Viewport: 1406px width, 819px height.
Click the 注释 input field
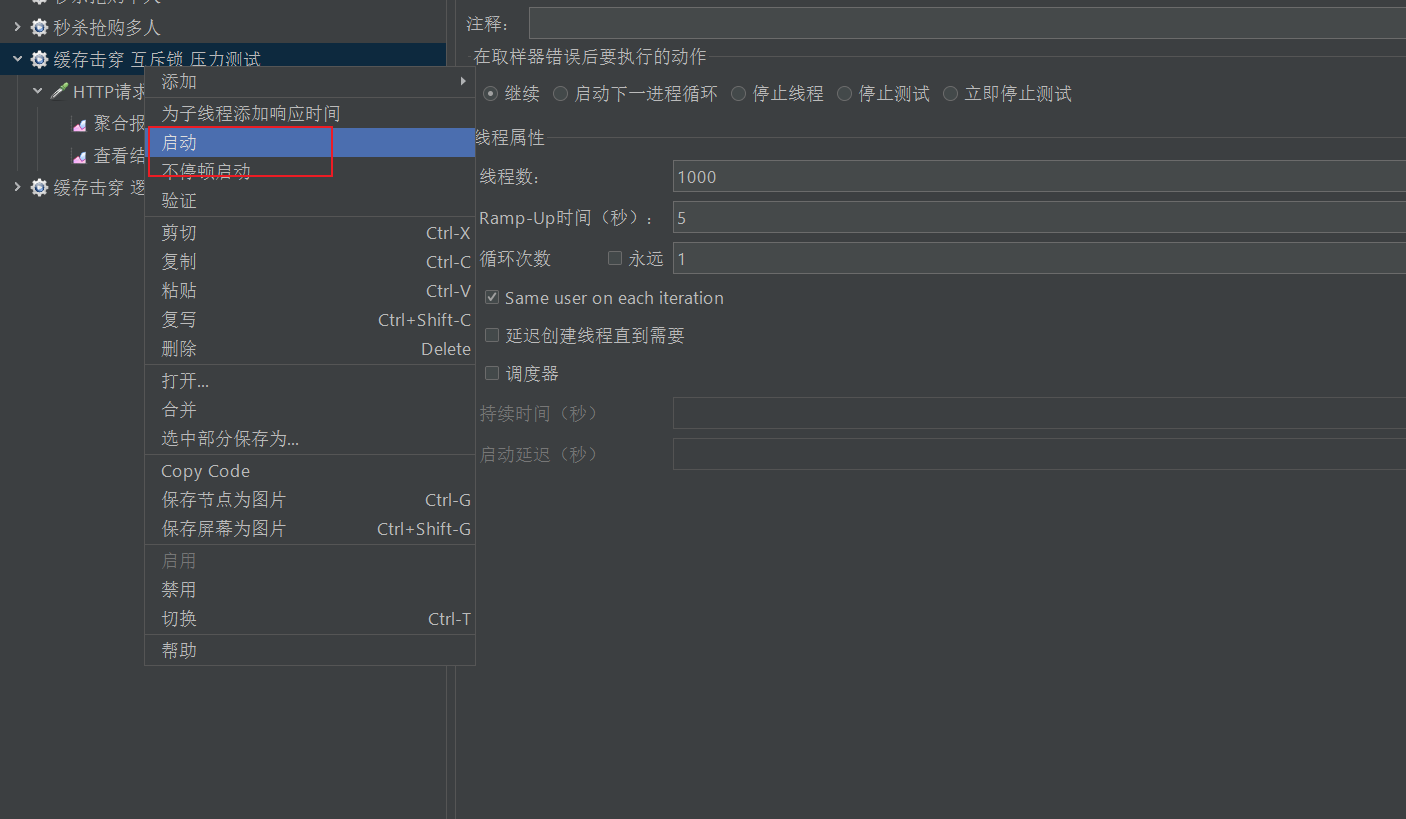967,23
